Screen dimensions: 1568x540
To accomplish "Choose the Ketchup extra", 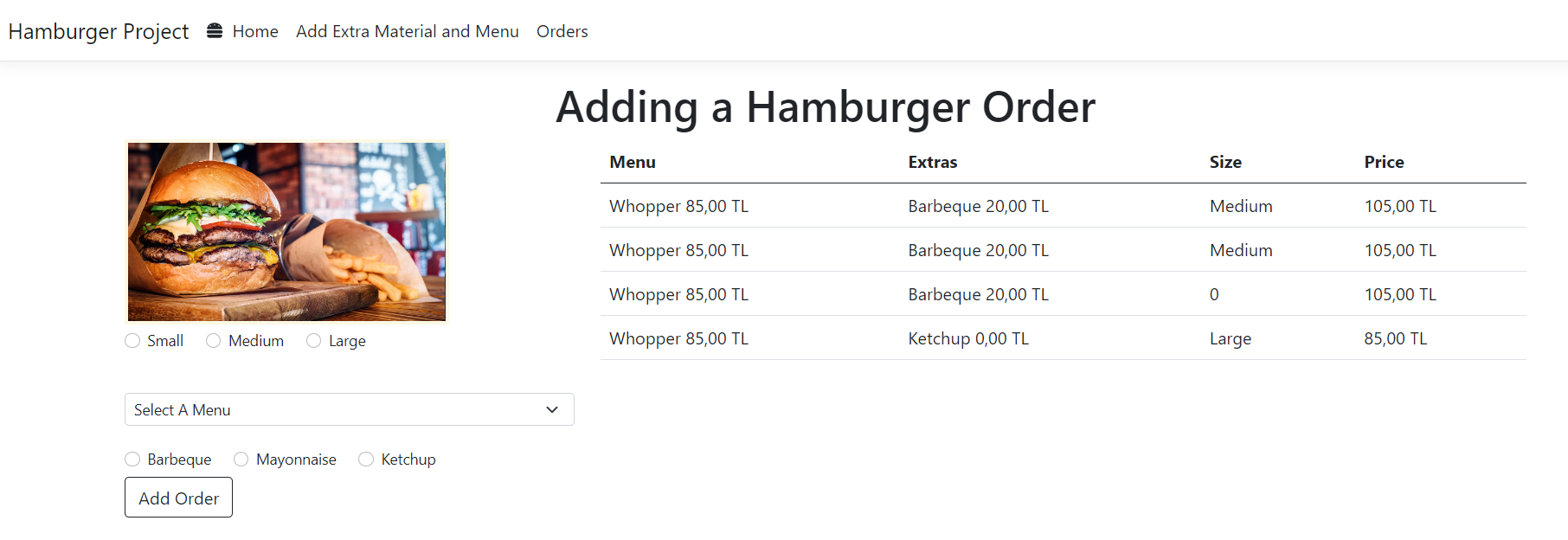I will pos(365,459).
